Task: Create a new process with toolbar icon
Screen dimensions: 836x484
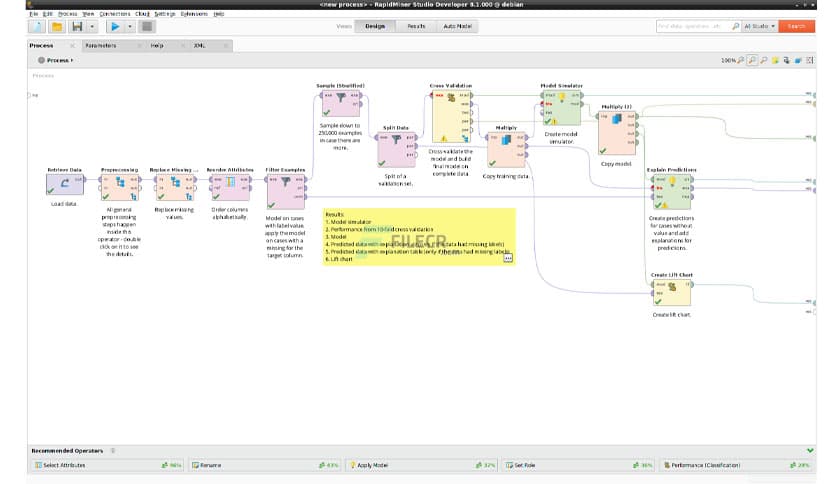Action: coord(37,26)
